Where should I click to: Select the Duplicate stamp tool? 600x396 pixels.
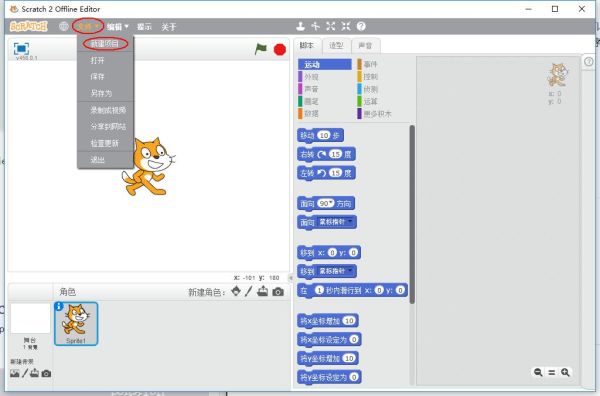click(x=300, y=26)
